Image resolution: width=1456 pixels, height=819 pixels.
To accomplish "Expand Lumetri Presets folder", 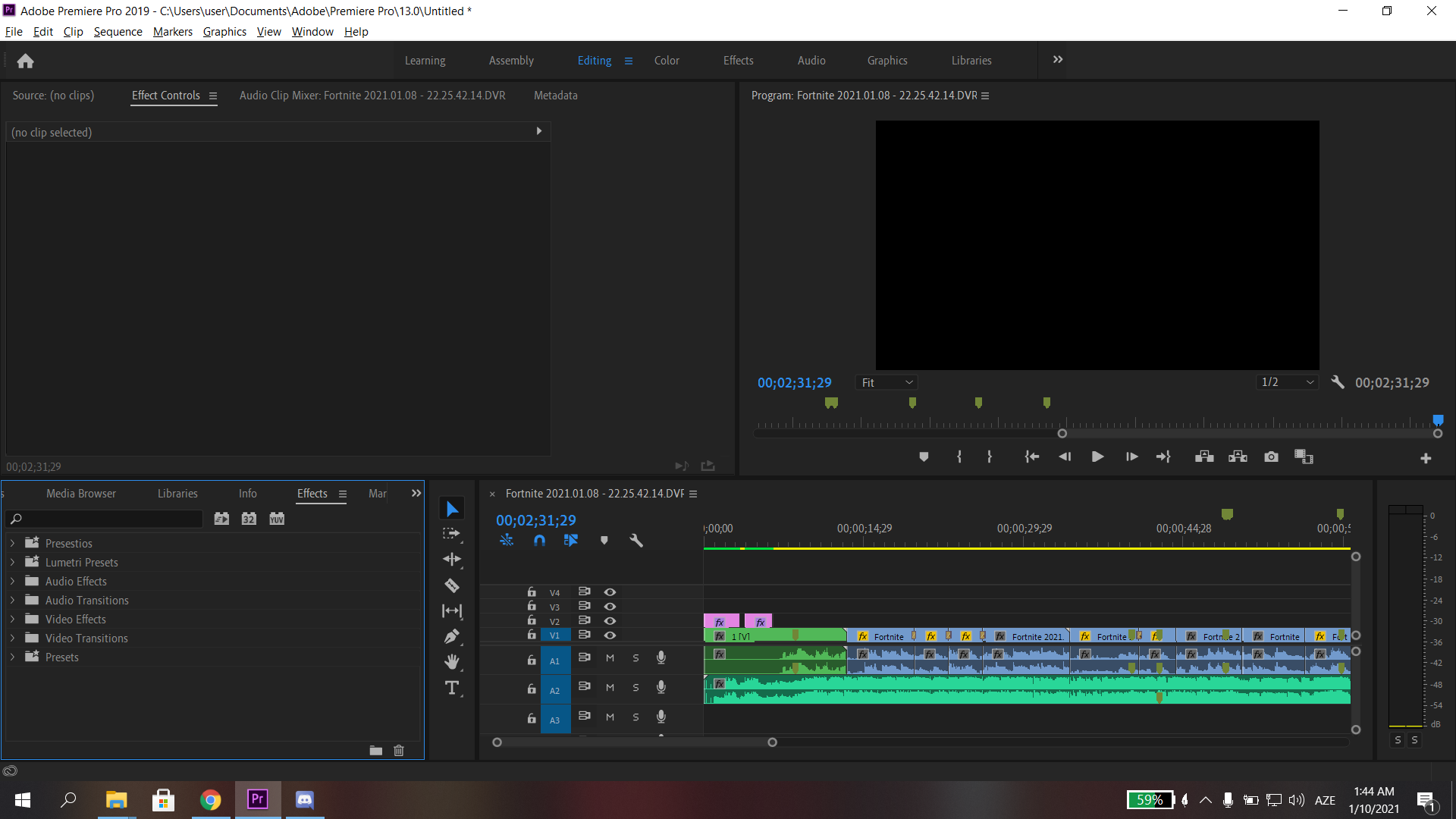I will [12, 563].
